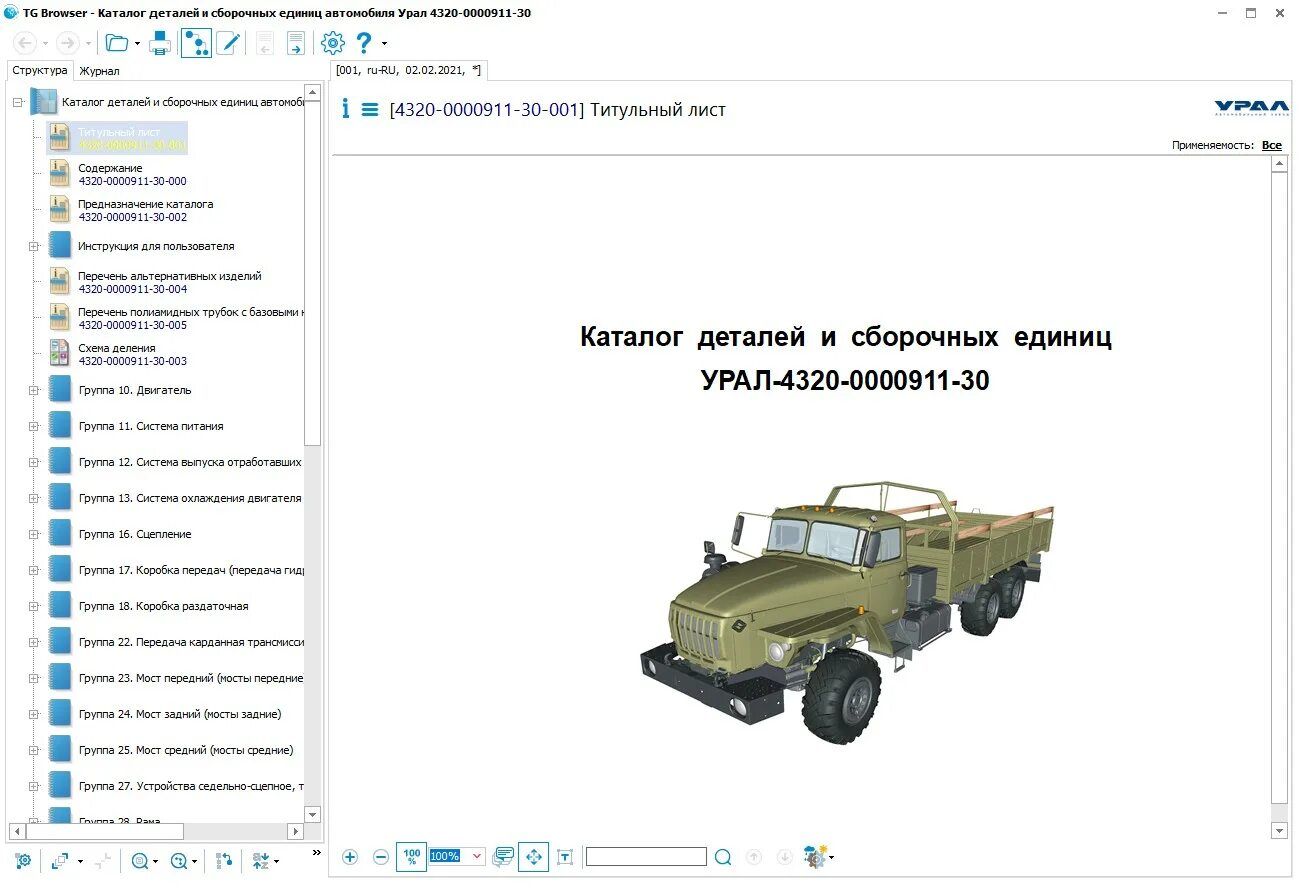This screenshot has height=885, width=1298.
Task: Switch to the Журнал tab
Action: click(99, 70)
